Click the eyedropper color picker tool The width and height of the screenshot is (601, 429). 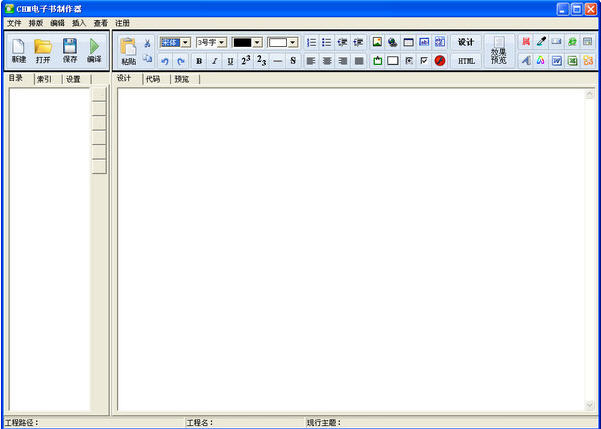541,42
